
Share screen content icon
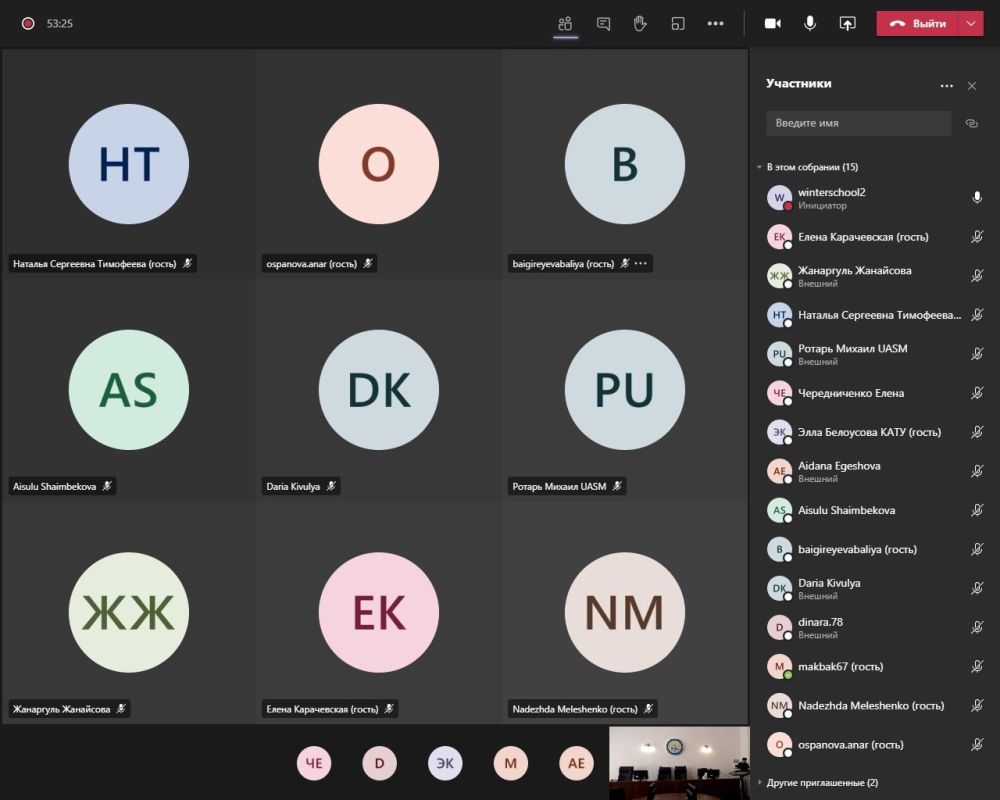[x=847, y=24]
